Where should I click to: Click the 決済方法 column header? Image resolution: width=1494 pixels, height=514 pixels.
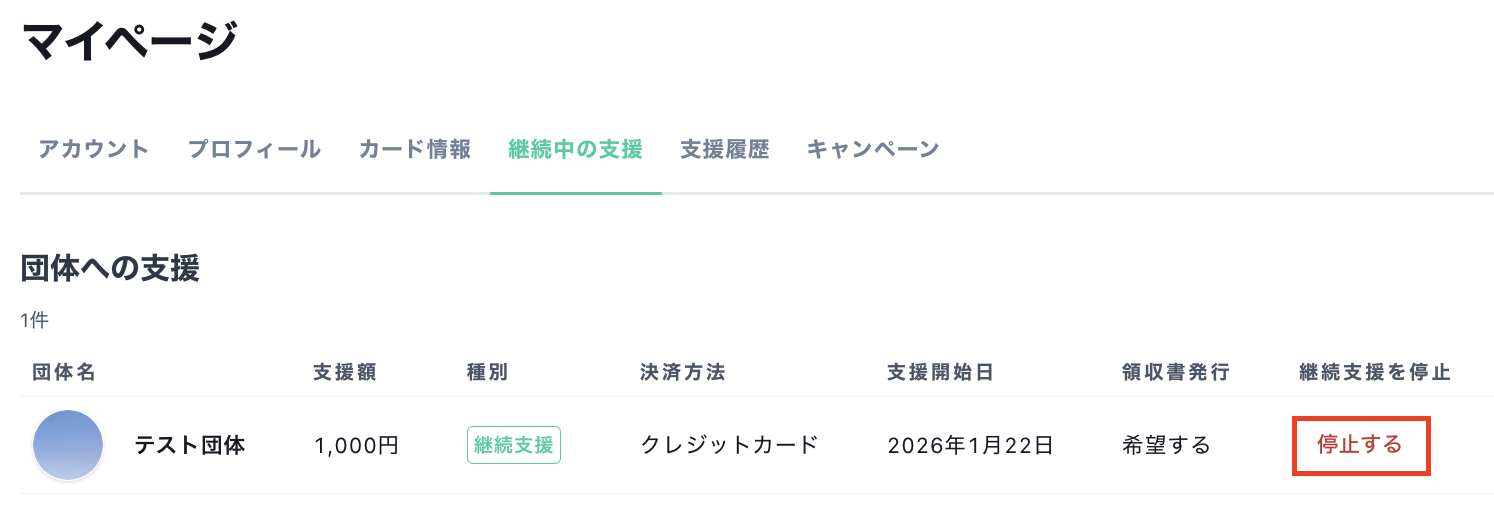click(683, 373)
